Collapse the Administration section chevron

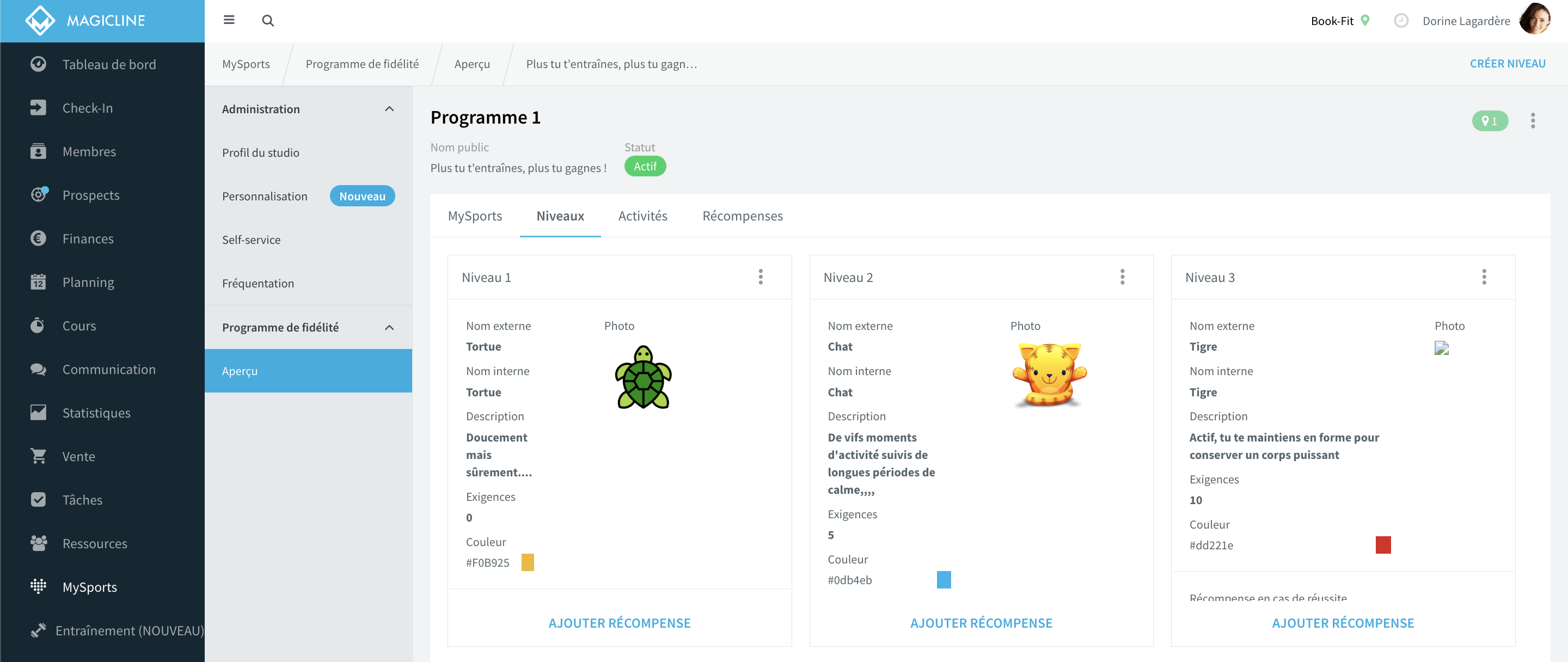point(390,108)
